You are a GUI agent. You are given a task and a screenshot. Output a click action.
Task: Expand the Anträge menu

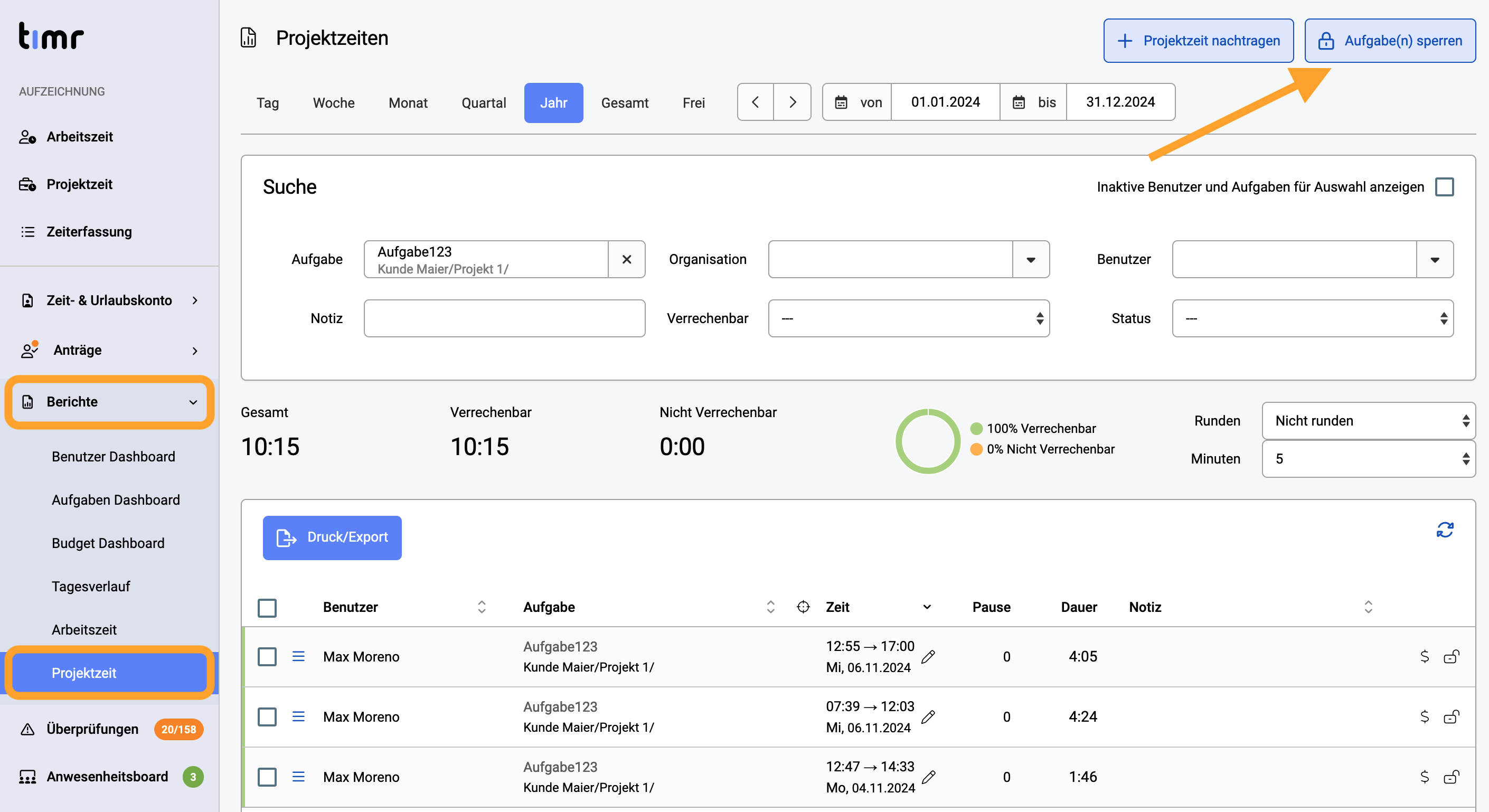point(109,350)
